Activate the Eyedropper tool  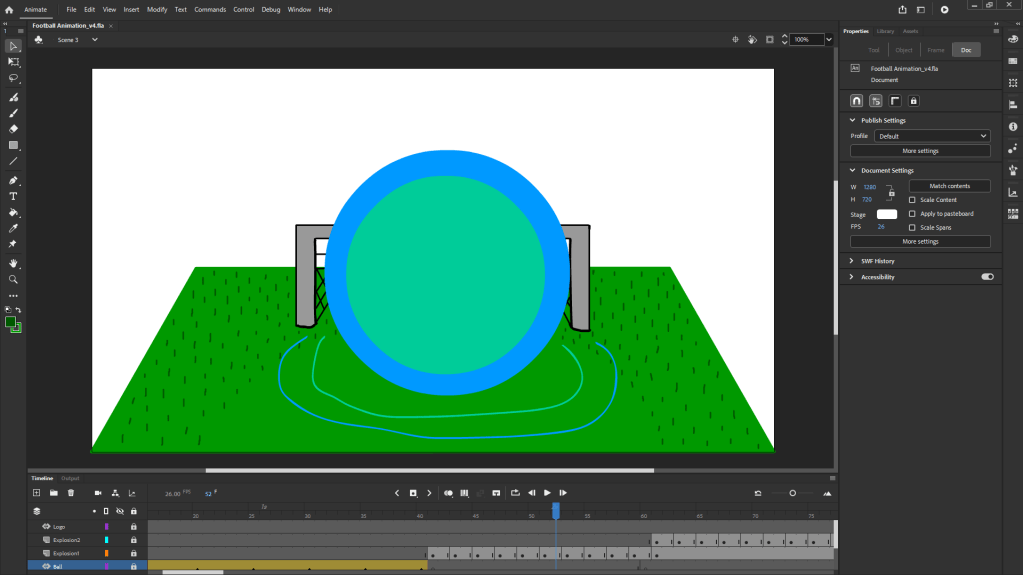(x=14, y=228)
